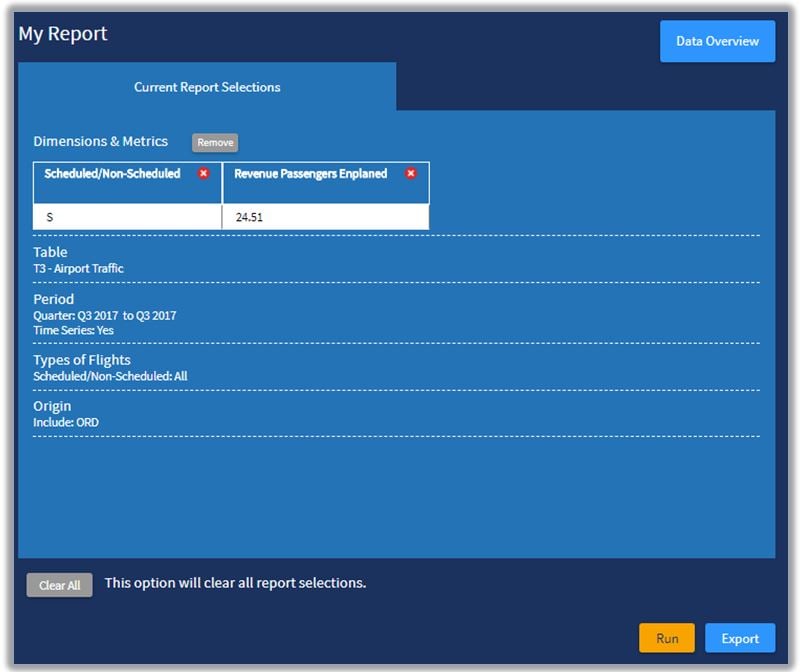Select the Table section heading
The width and height of the screenshot is (804, 672).
point(50,252)
